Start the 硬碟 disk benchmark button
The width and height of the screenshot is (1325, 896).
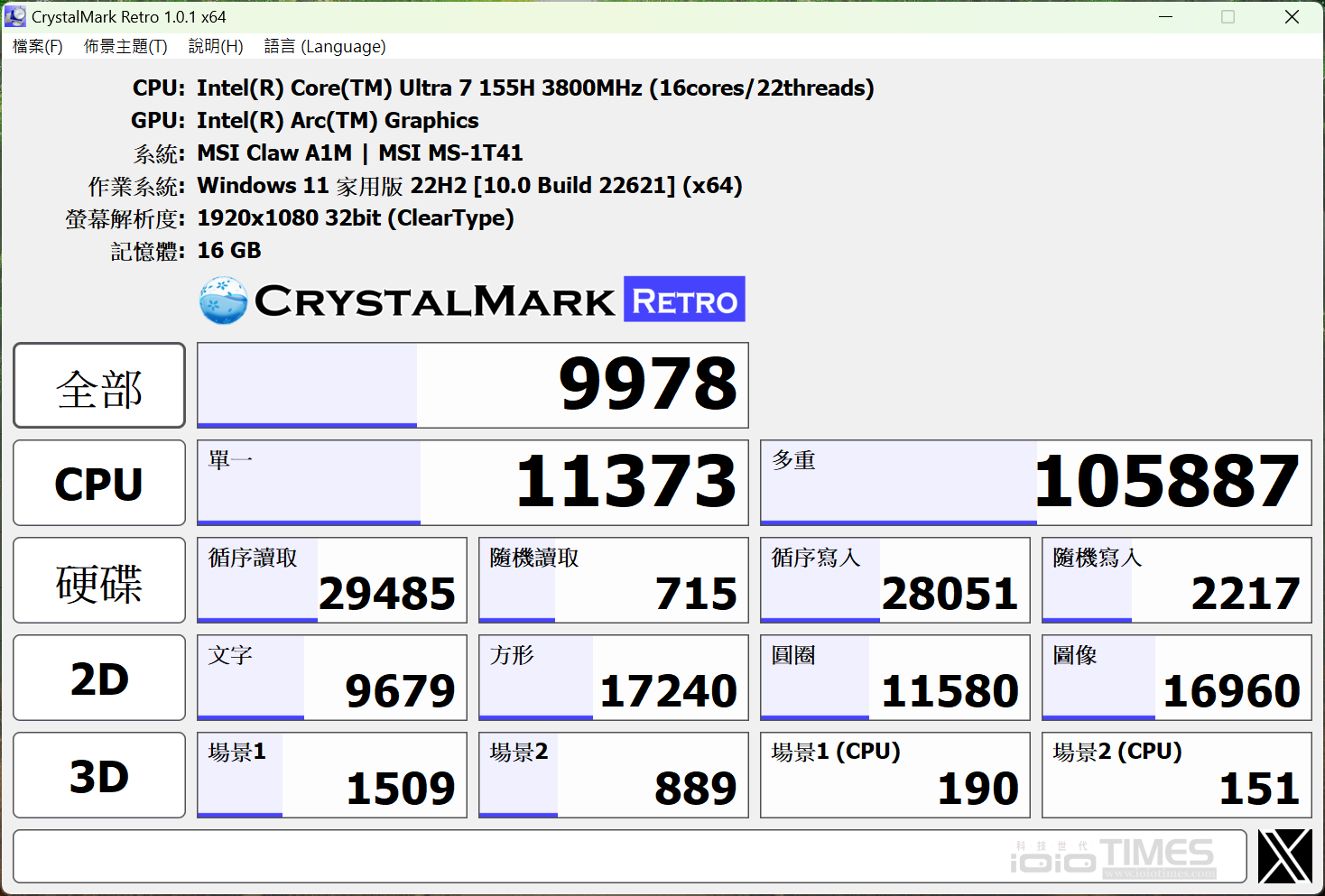99,580
